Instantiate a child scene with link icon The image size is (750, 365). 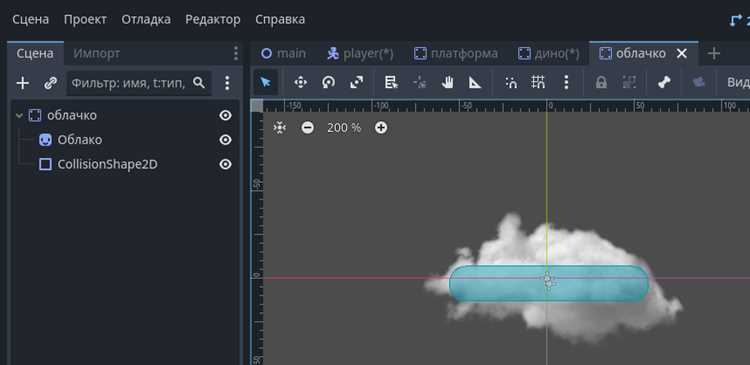point(50,83)
